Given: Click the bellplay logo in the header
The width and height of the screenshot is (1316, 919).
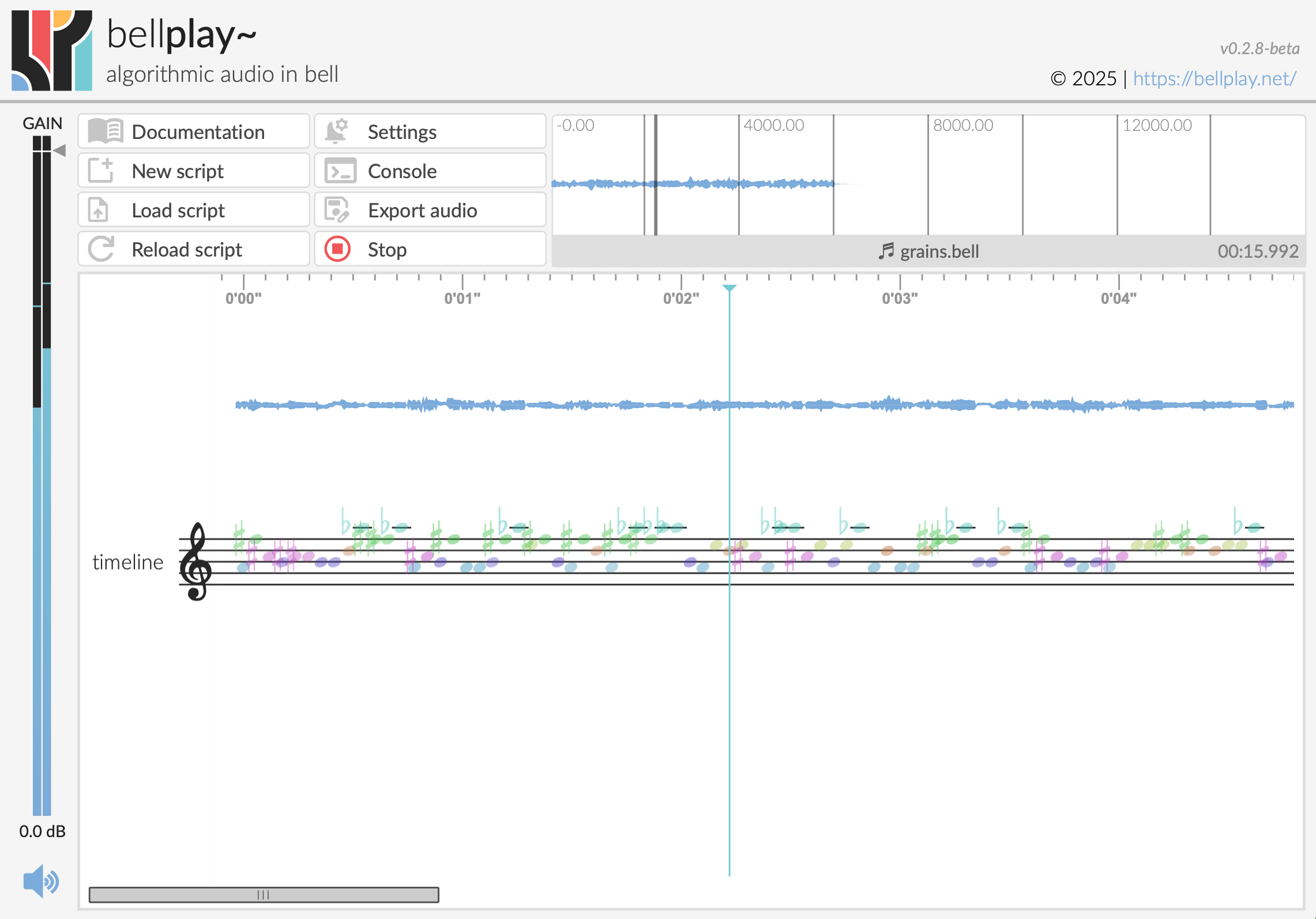Looking at the screenshot, I should (52, 51).
